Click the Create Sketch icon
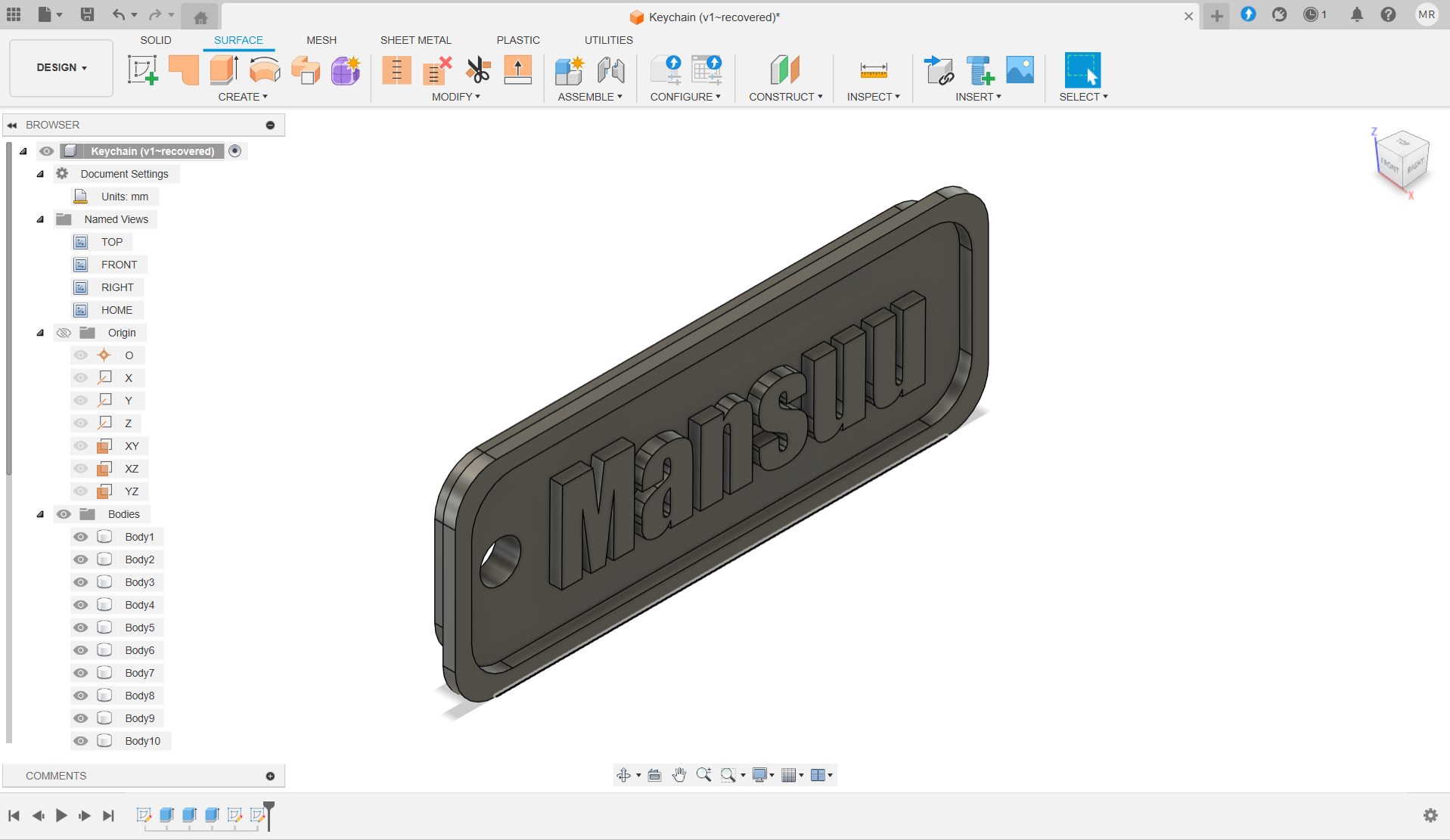Viewport: 1450px width, 840px height. (x=142, y=70)
